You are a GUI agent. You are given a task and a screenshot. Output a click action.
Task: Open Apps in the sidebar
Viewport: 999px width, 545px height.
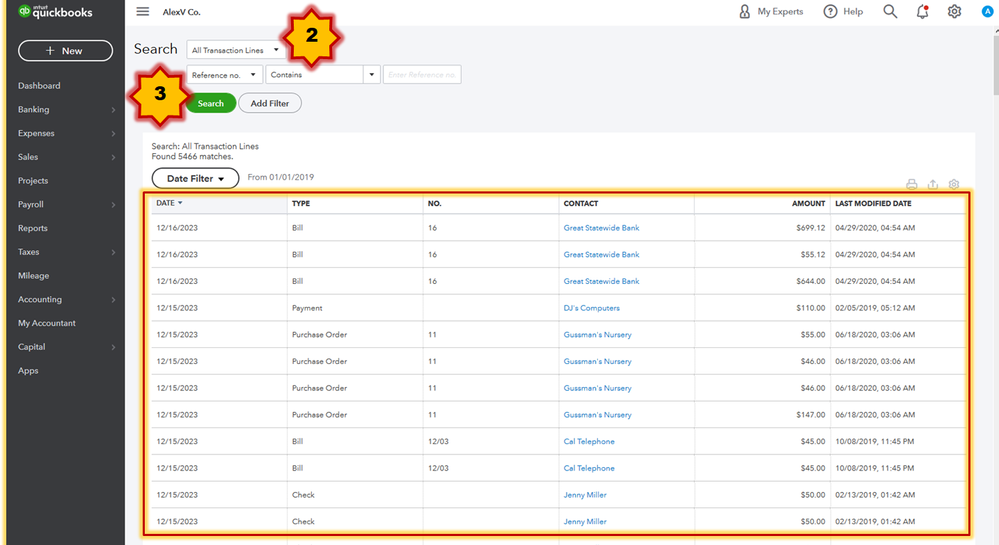tap(28, 370)
